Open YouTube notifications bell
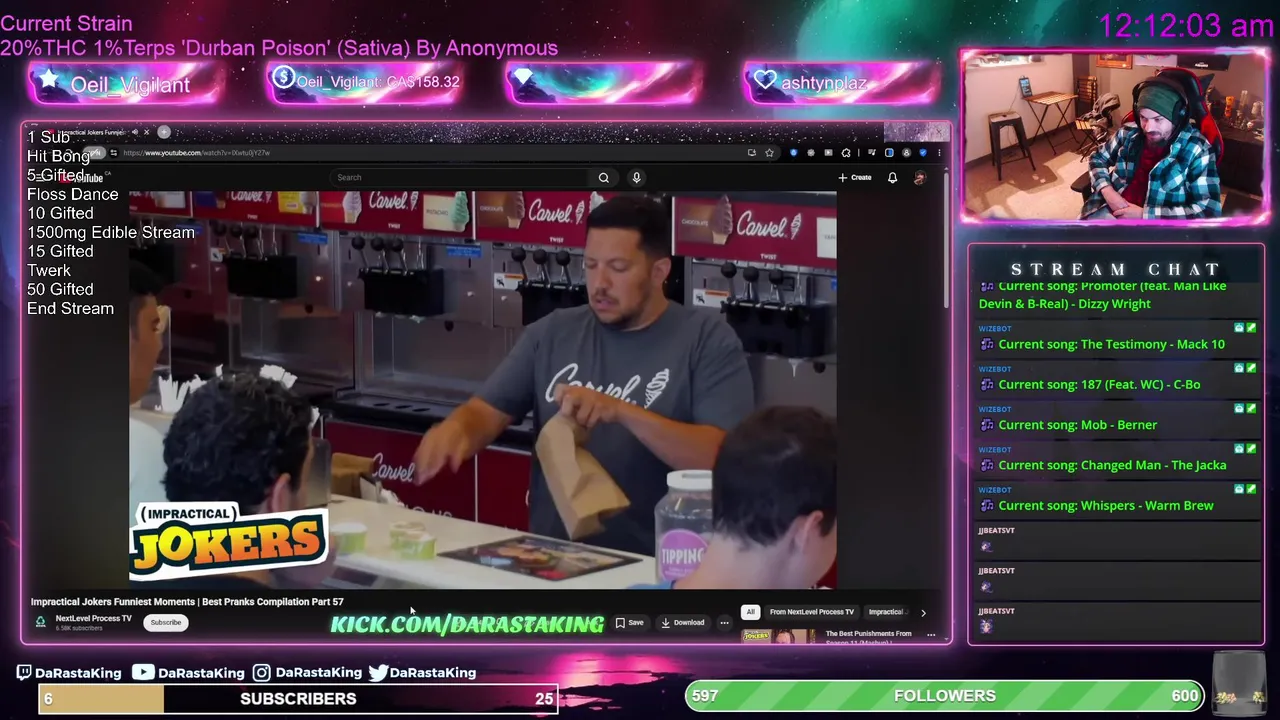The height and width of the screenshot is (720, 1280). [x=892, y=178]
